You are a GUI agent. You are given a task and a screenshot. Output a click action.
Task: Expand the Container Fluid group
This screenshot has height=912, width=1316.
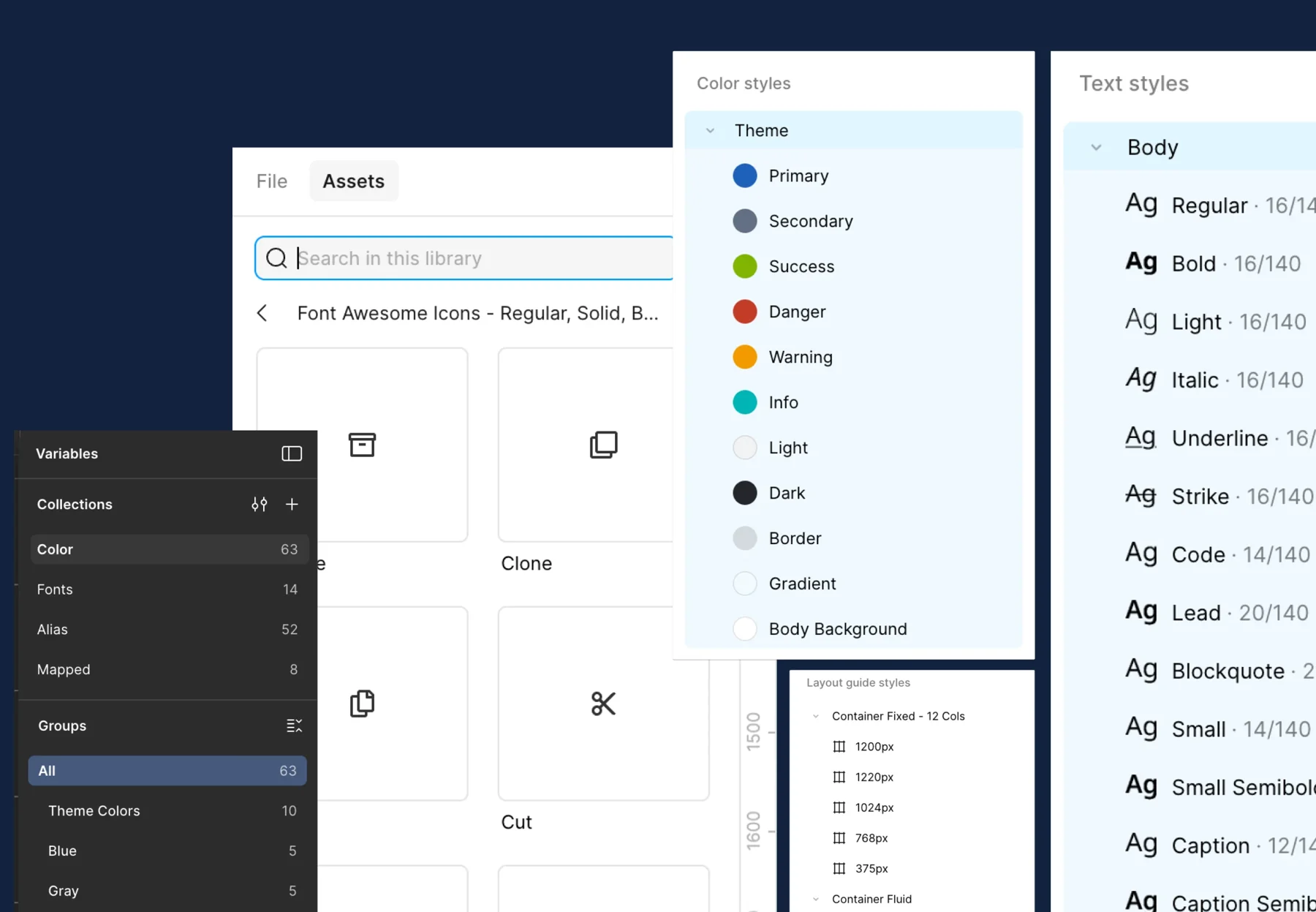pos(816,899)
